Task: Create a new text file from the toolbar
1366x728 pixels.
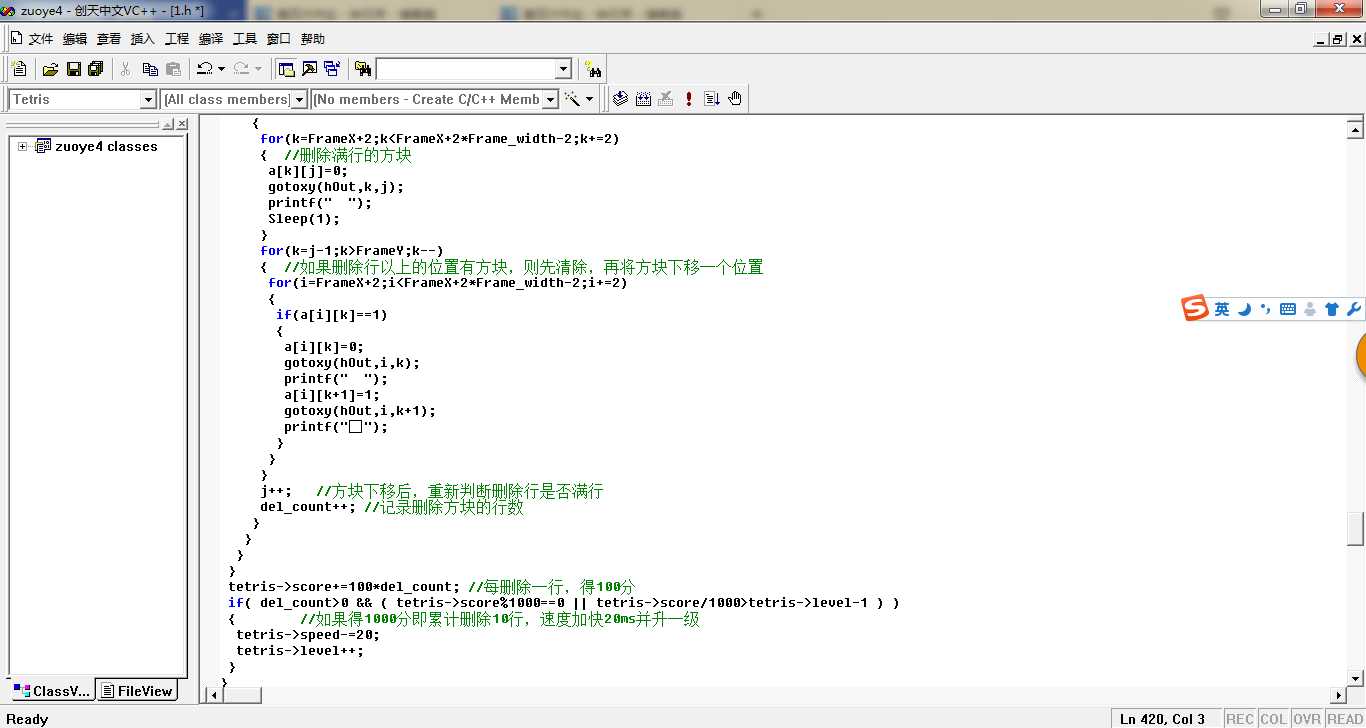Action: click(x=19, y=69)
